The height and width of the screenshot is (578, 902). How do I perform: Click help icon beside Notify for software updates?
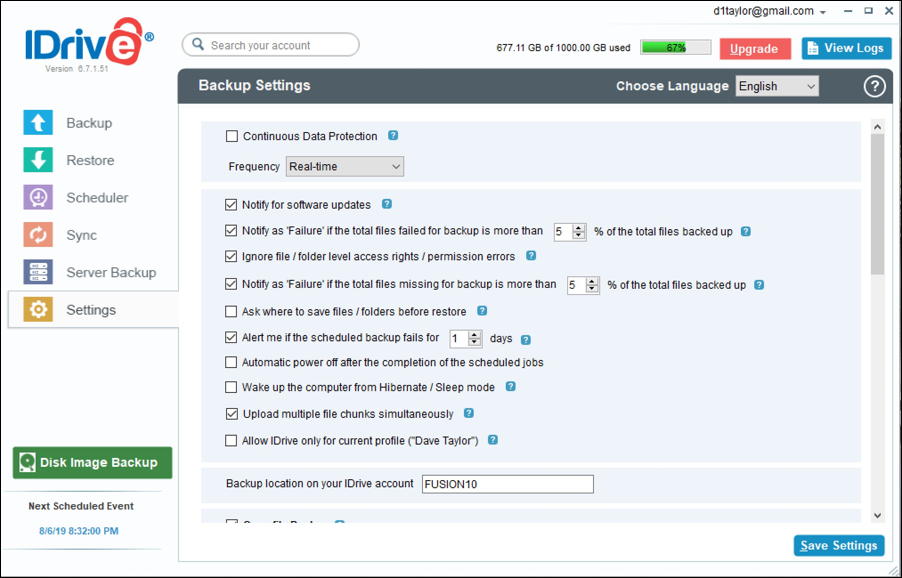coord(387,204)
